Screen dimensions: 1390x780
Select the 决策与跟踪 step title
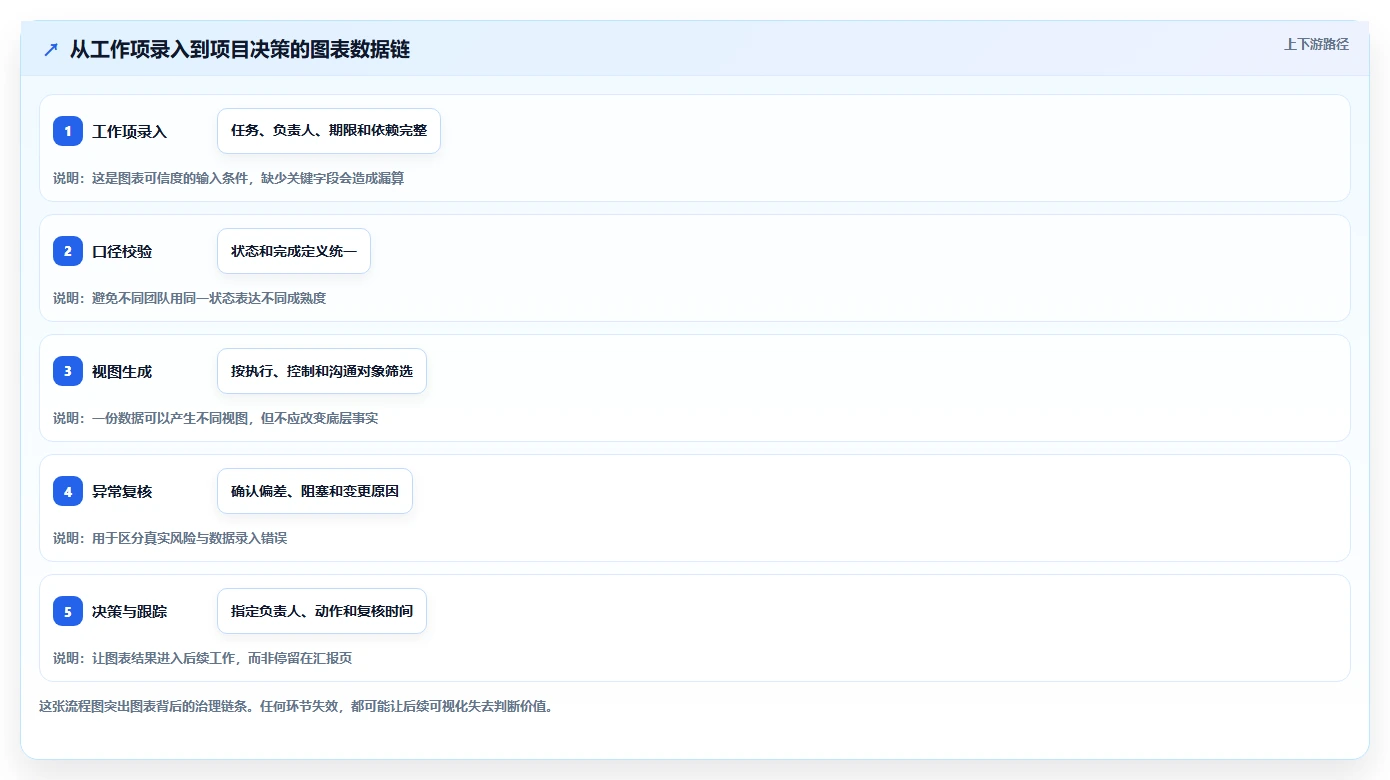tap(129, 611)
